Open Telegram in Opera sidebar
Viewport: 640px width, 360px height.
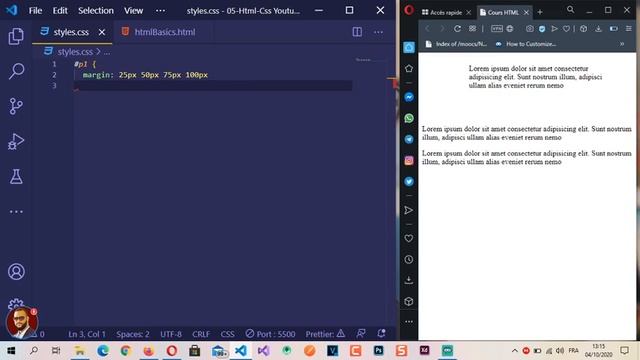tap(409, 139)
